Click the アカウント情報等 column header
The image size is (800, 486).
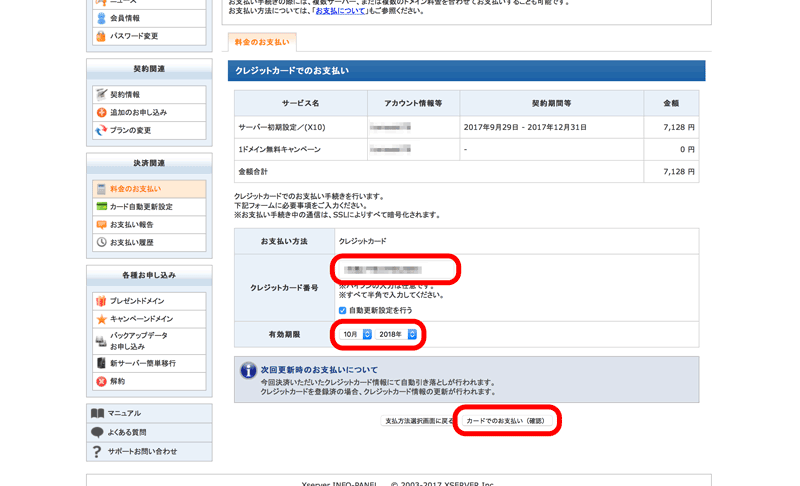coord(413,104)
